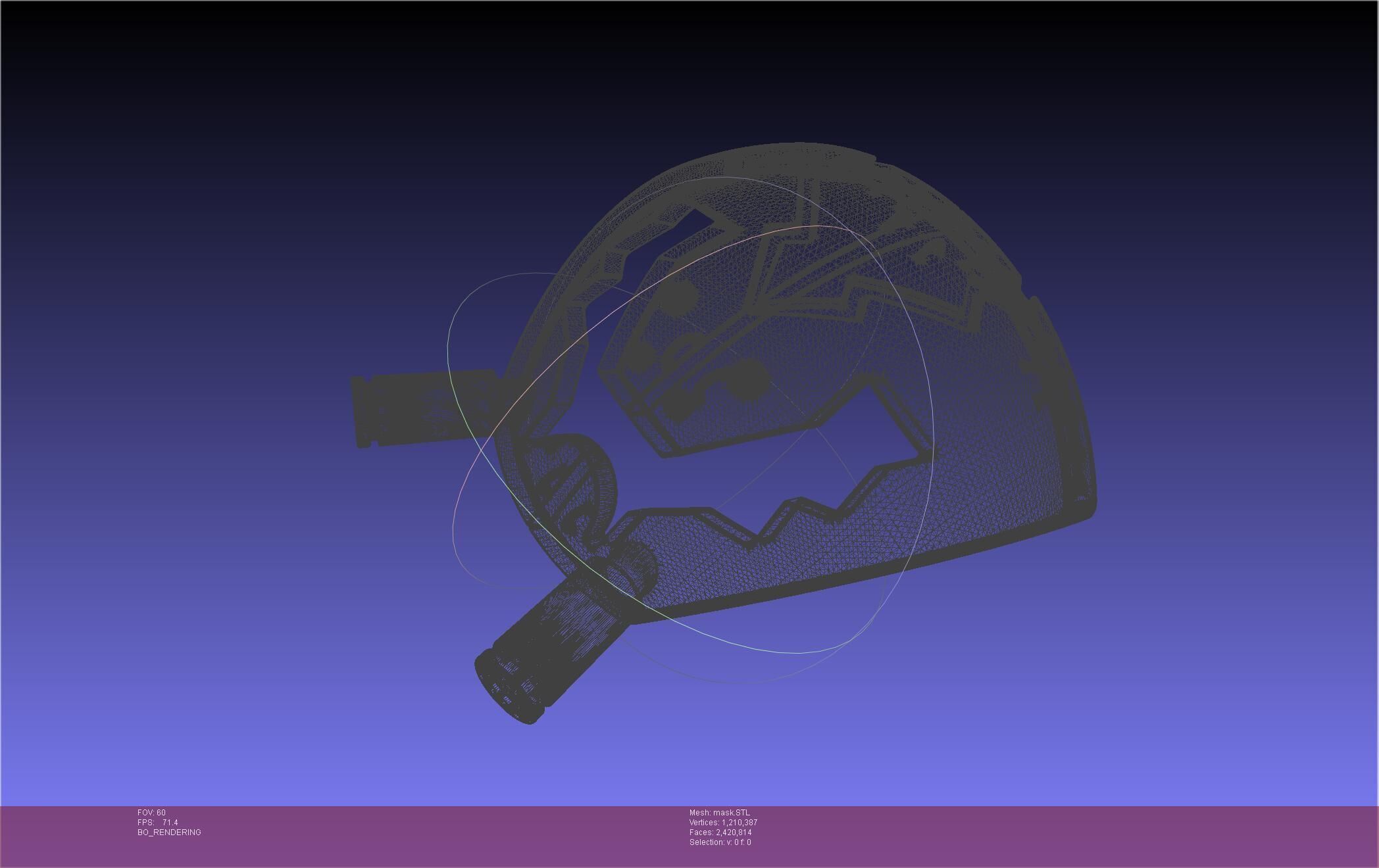The image size is (1379, 868).
Task: Click the FOV: 60 readout
Action: [x=151, y=813]
